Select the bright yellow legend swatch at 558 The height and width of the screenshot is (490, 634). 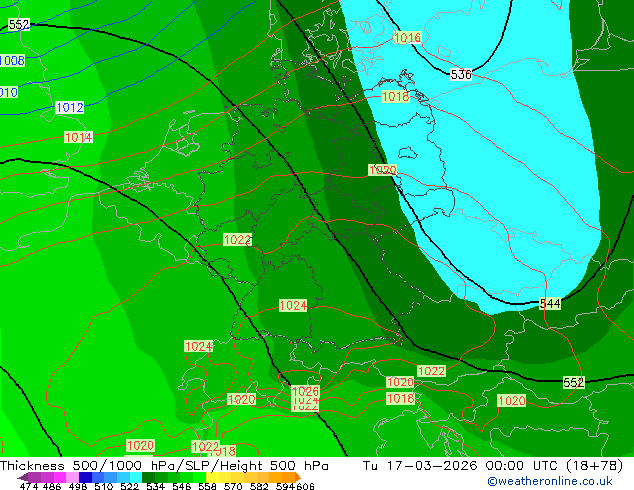pyautogui.click(x=212, y=477)
